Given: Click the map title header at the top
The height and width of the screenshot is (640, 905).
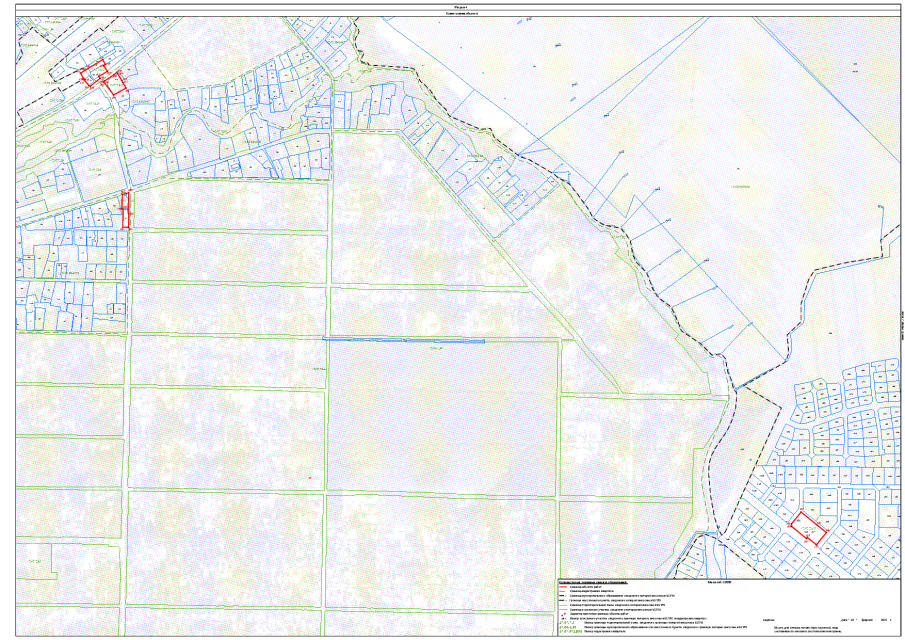Looking at the screenshot, I should pos(451,8).
